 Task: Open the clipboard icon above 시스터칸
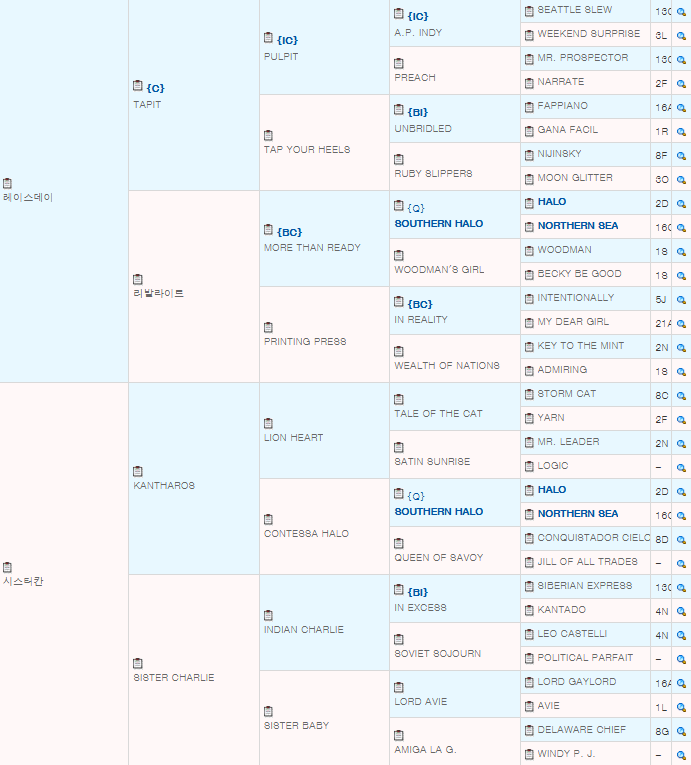[x=7, y=567]
